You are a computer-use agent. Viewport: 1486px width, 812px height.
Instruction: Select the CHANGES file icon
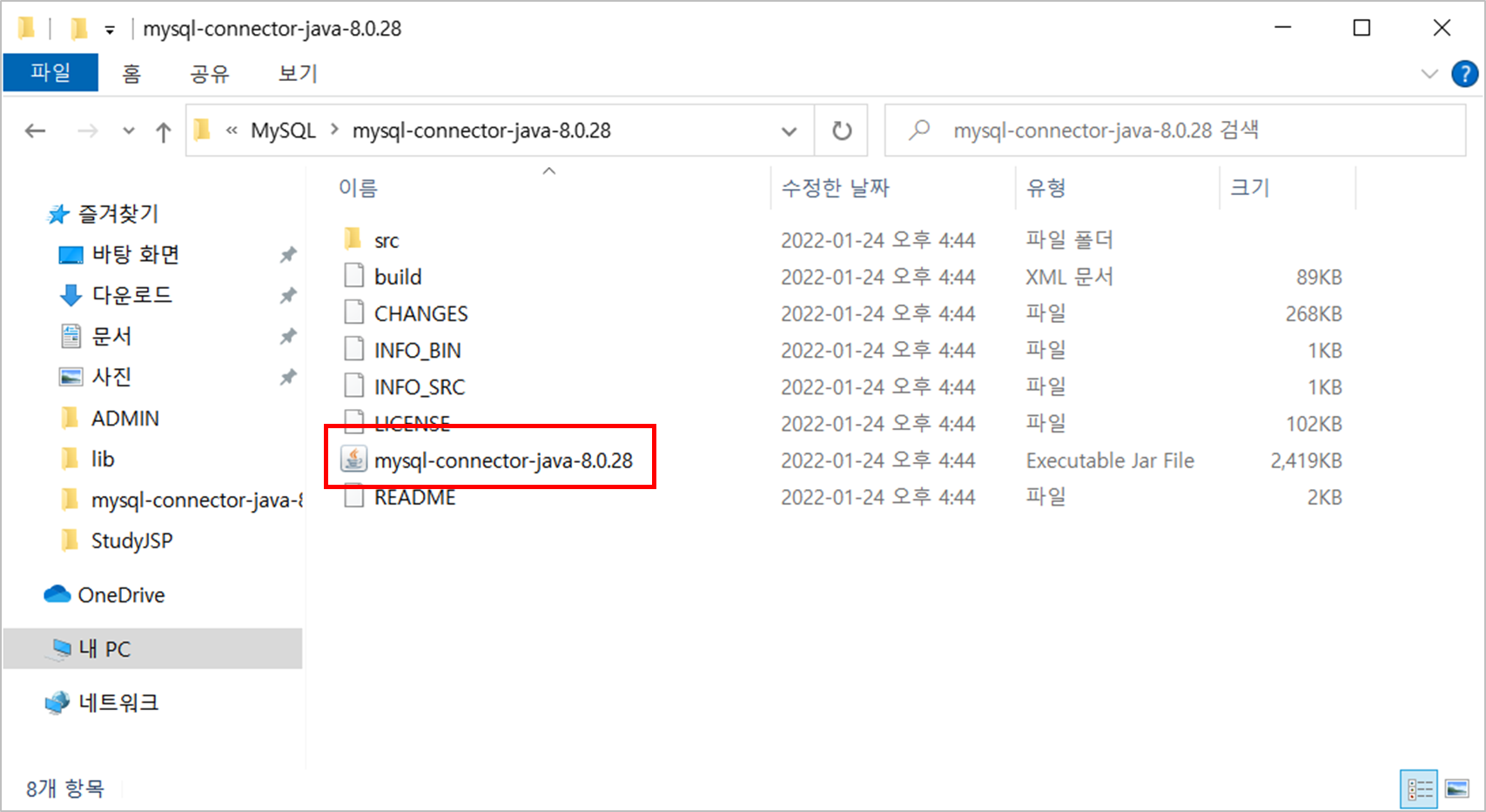[x=353, y=312]
